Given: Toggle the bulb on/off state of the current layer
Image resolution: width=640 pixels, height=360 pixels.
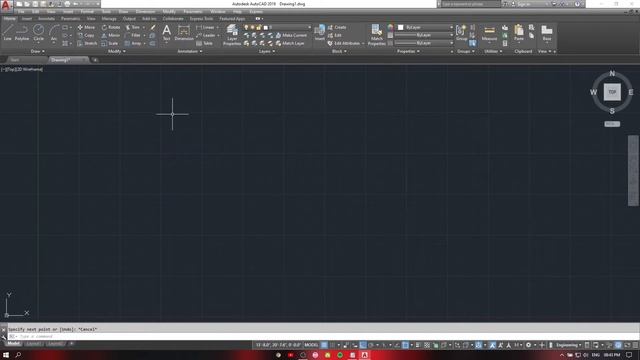Looking at the screenshot, I should [x=246, y=27].
